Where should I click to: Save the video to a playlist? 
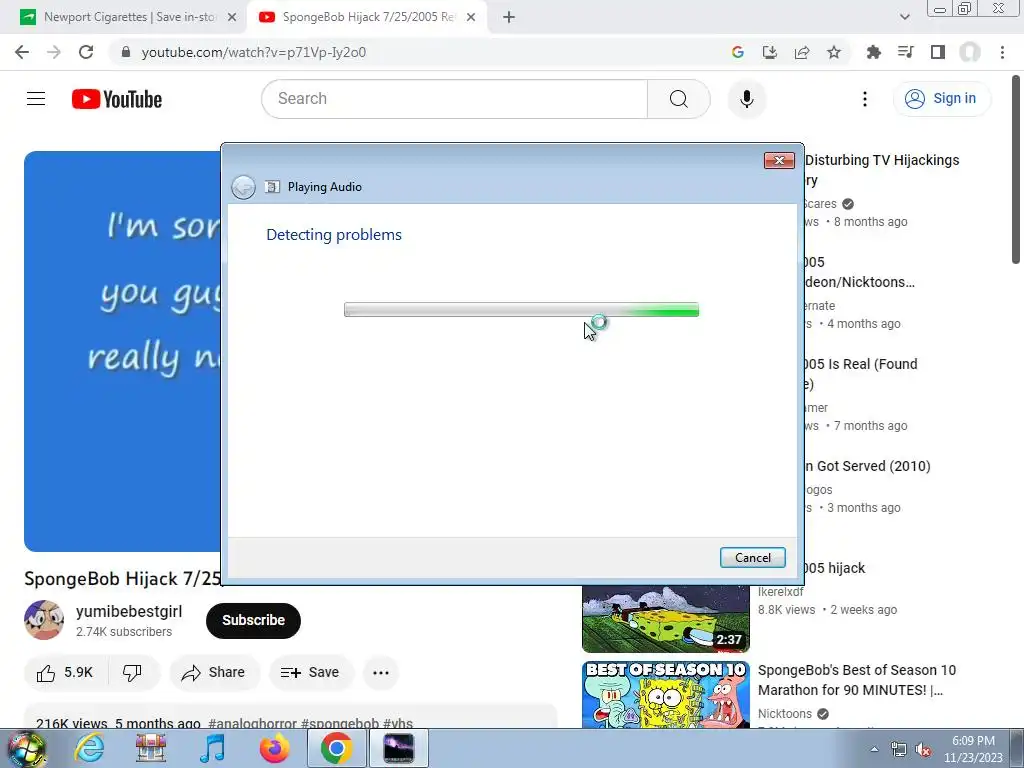[310, 673]
